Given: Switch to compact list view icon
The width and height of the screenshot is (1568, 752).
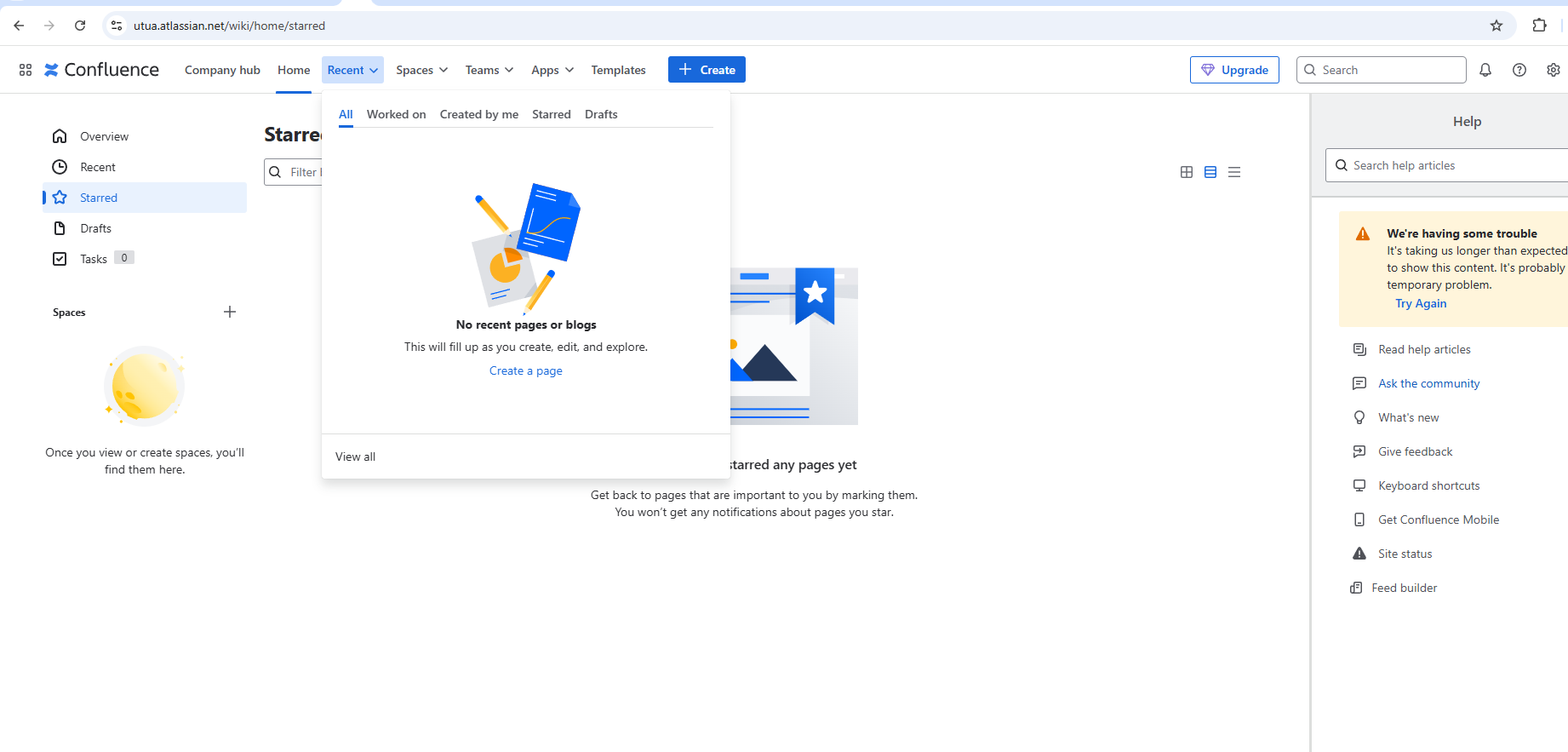Looking at the screenshot, I should pyautogui.click(x=1234, y=172).
